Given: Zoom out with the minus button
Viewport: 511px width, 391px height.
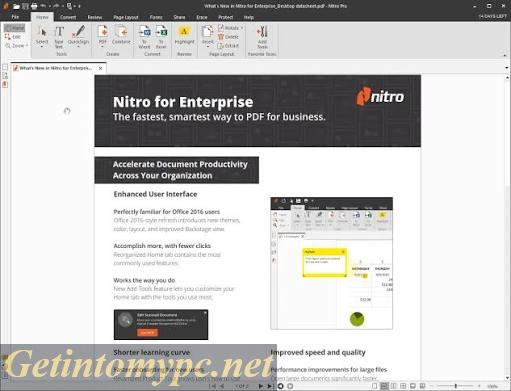Looking at the screenshot, I should tap(432, 386).
